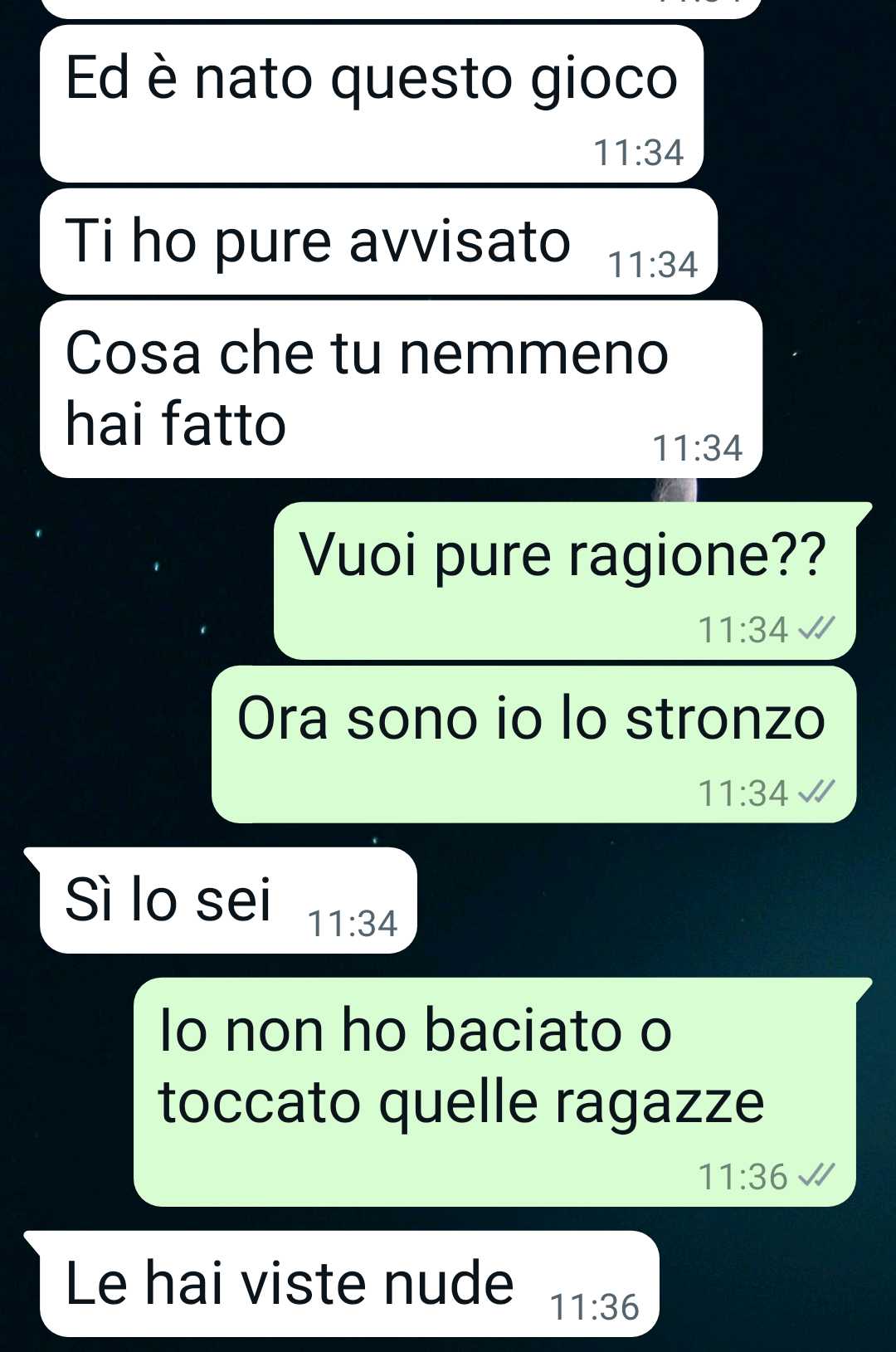Tap the 11:34 timestamp under 'Ed è nato'
Screen dimensions: 896x1352
click(638, 153)
